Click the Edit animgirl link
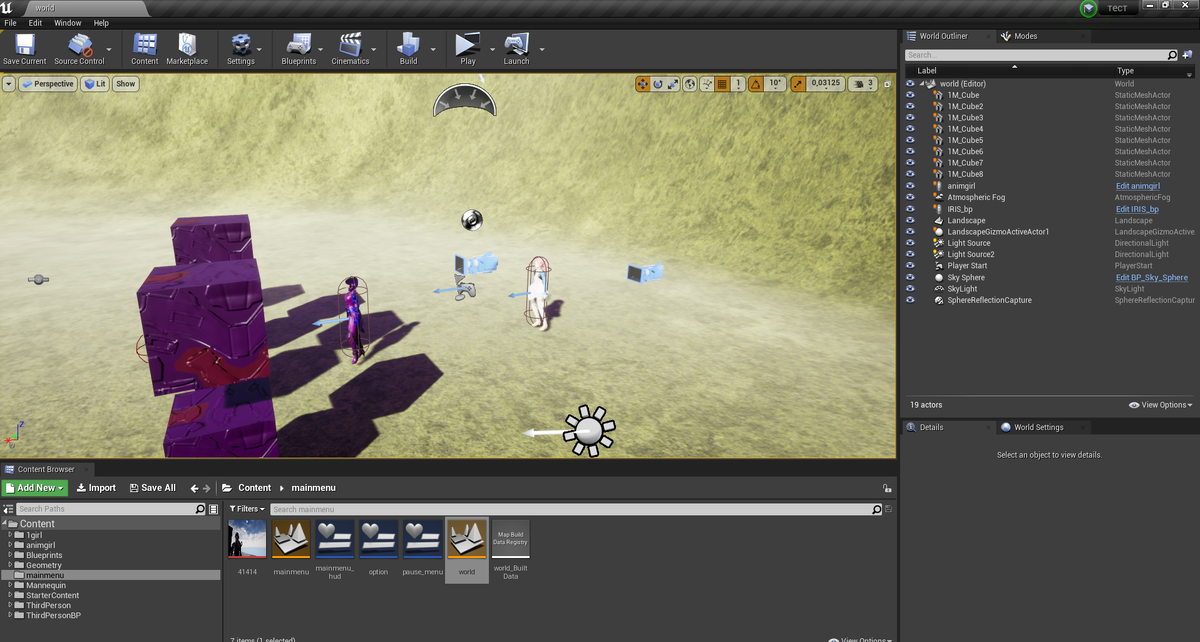This screenshot has height=642, width=1200. click(x=1138, y=186)
